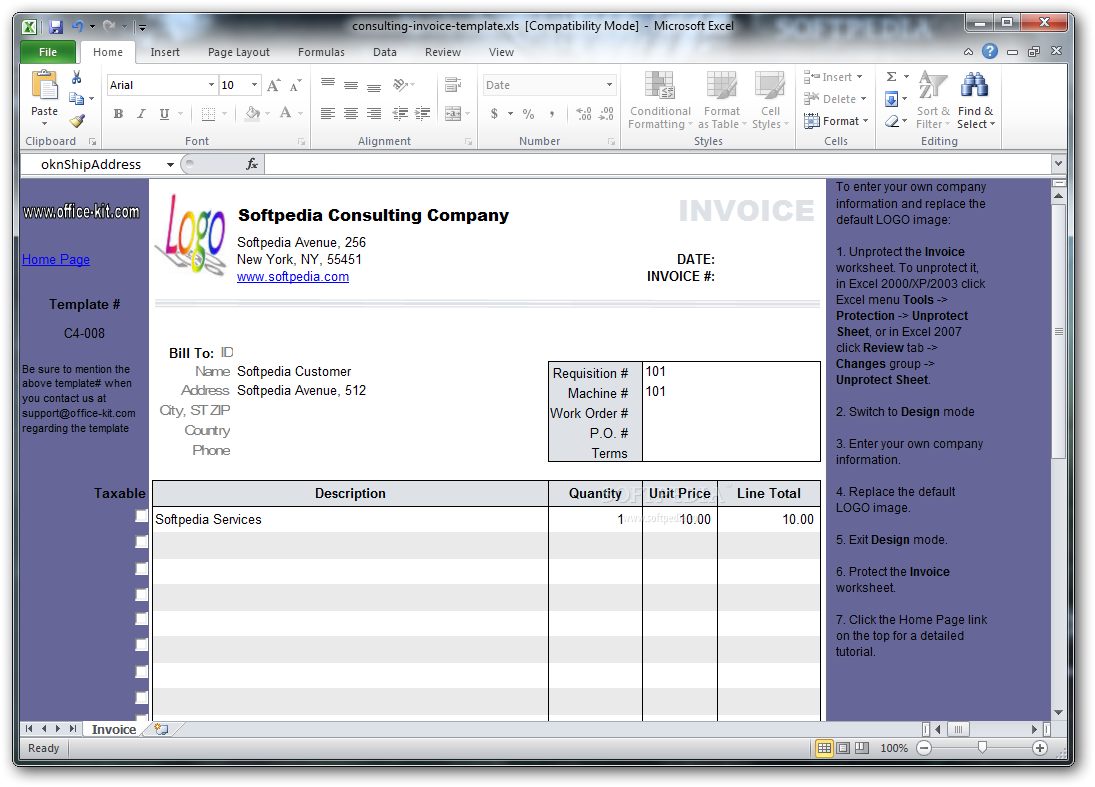Click Zoom Out minus button
Viewport: 1095px width, 787px height.
(924, 748)
